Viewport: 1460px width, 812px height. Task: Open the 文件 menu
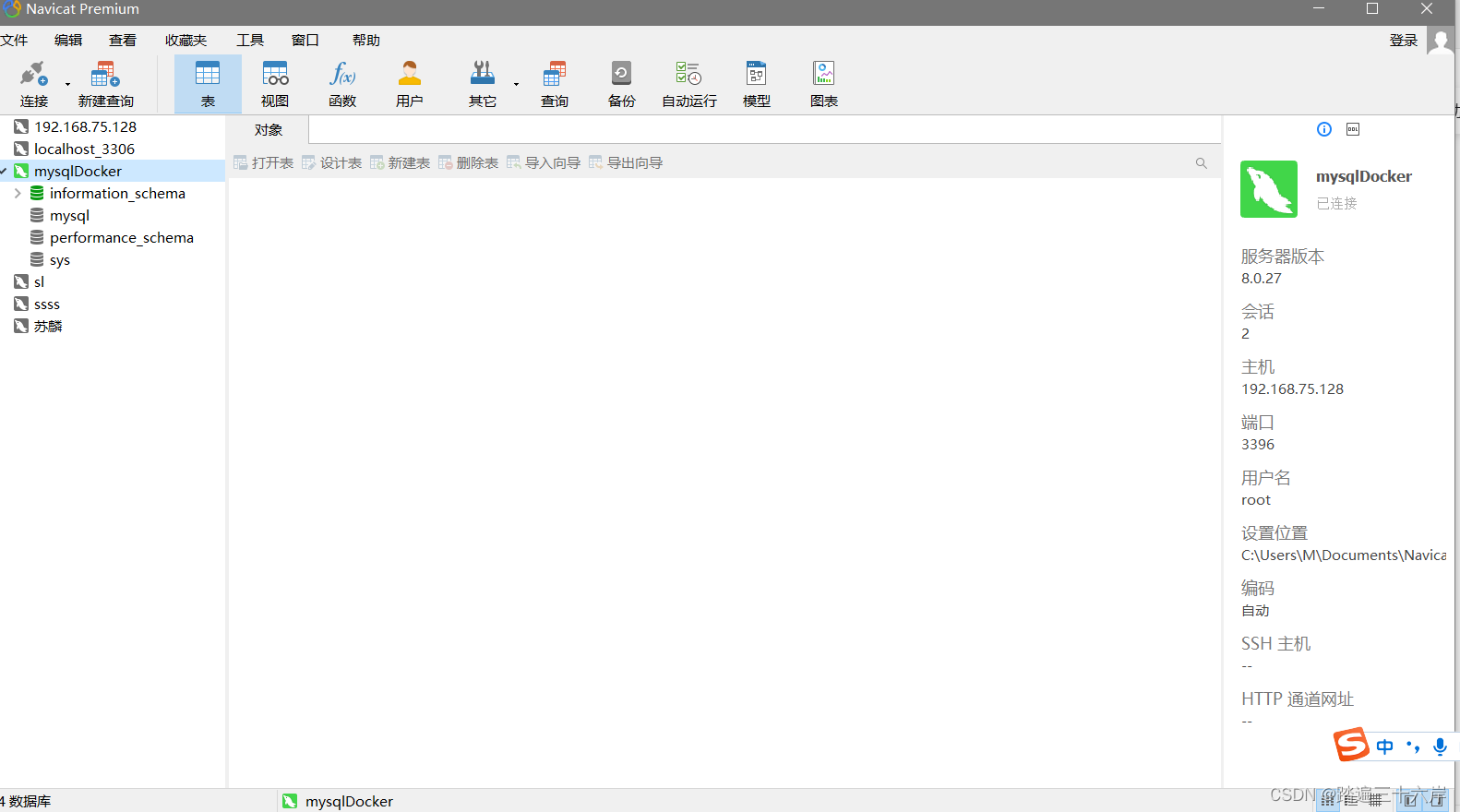pyautogui.click(x=14, y=41)
